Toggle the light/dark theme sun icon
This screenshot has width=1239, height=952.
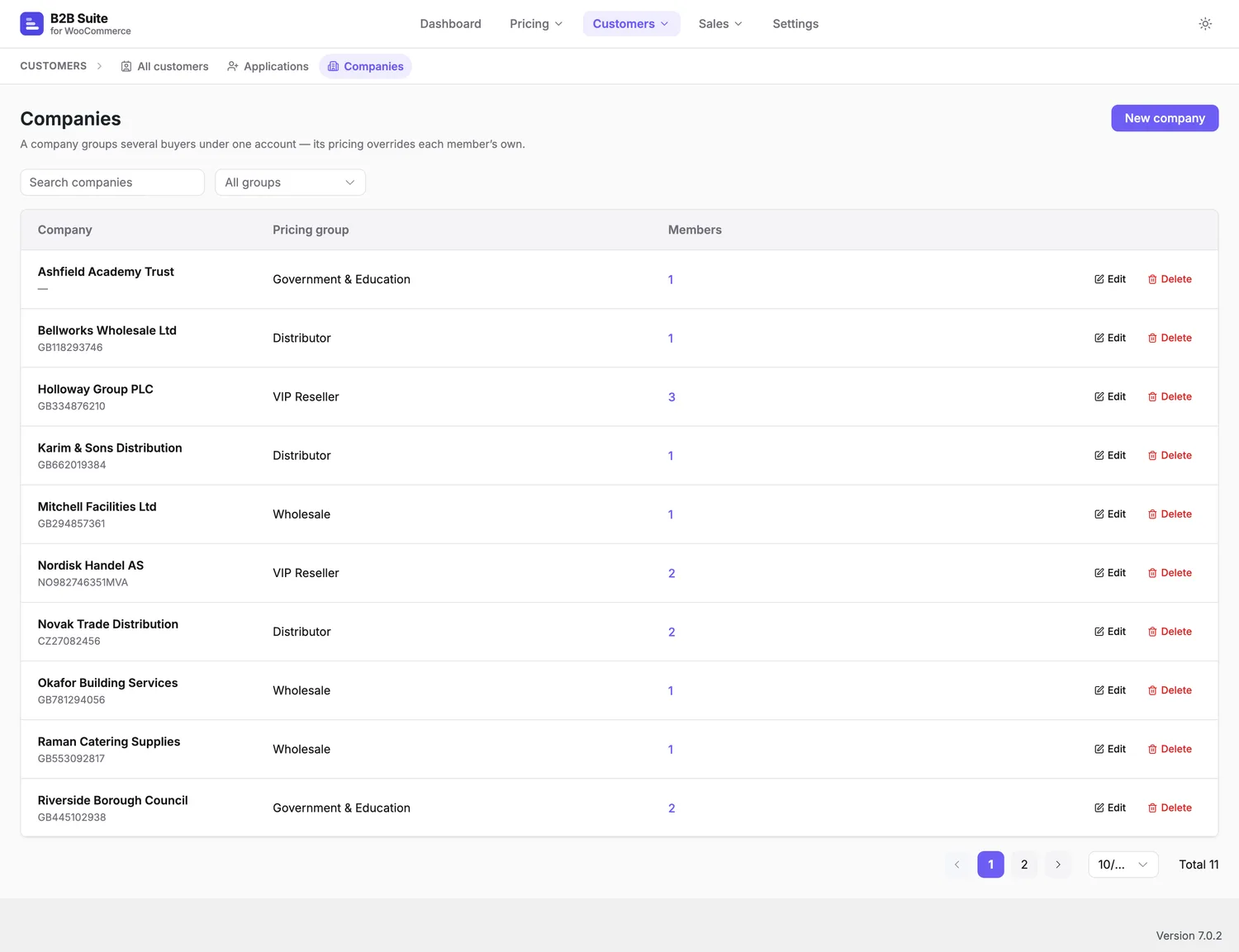pos(1205,24)
